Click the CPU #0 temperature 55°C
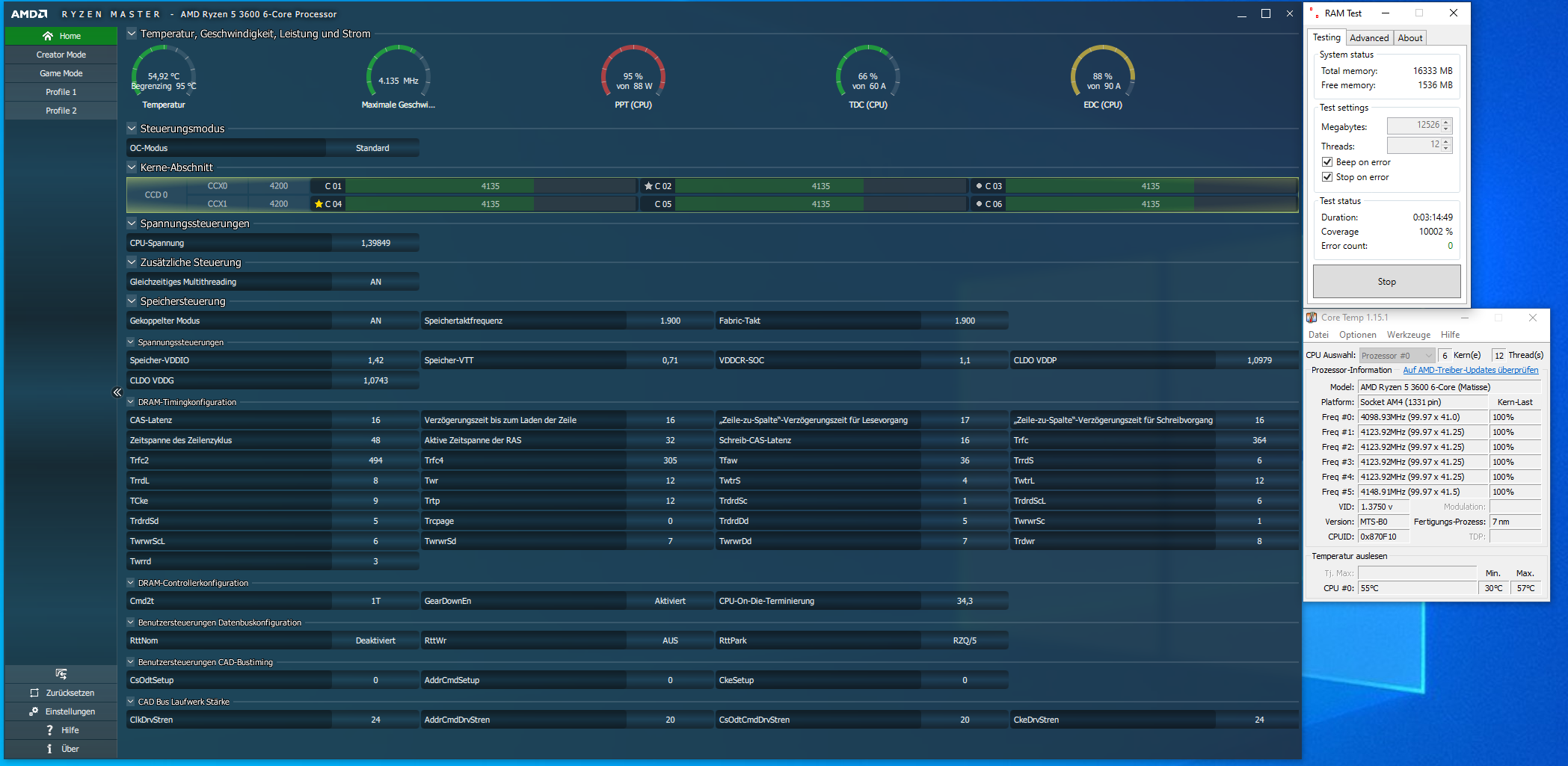 coord(1418,588)
